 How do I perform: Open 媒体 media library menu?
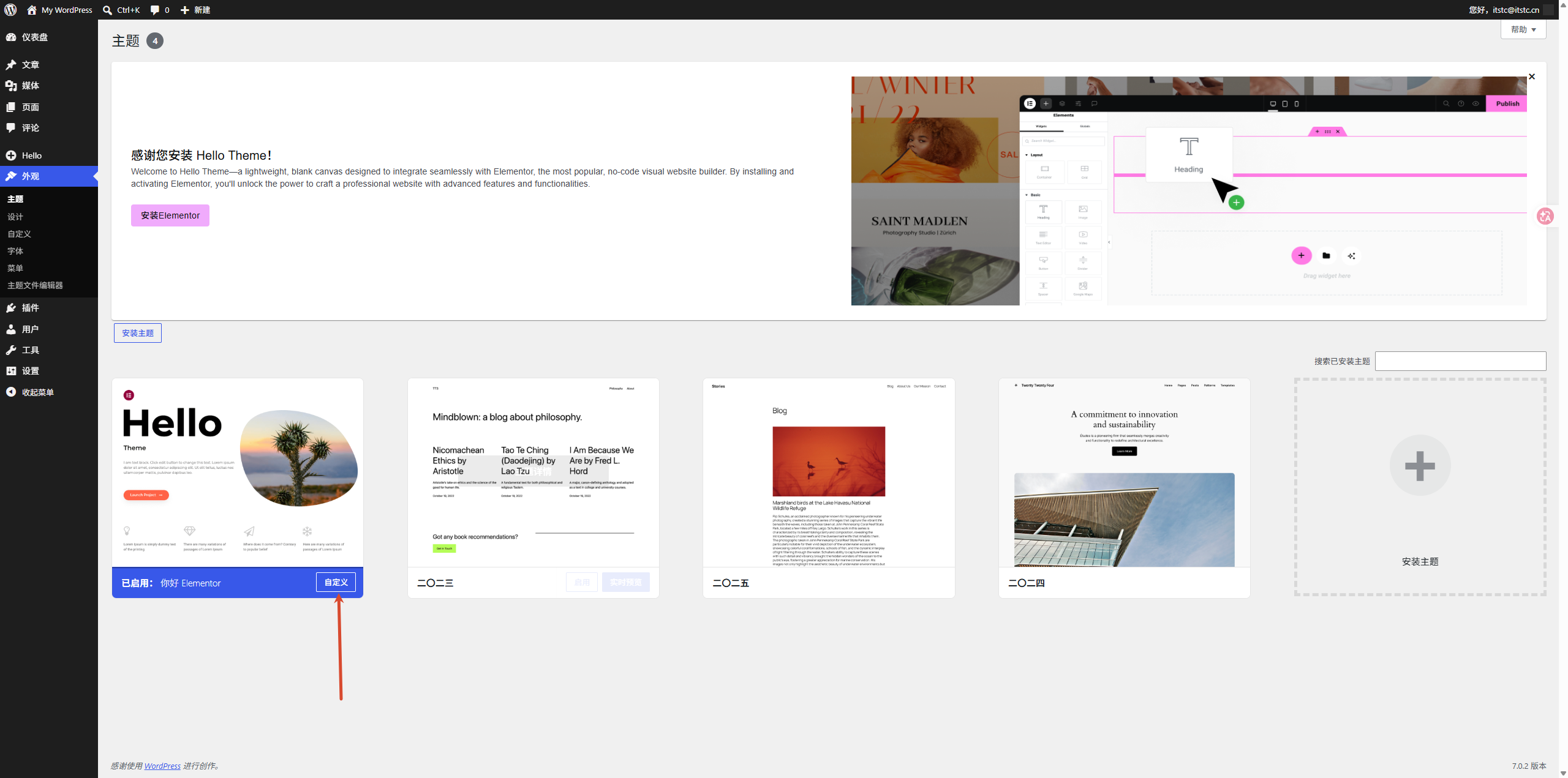coord(49,86)
